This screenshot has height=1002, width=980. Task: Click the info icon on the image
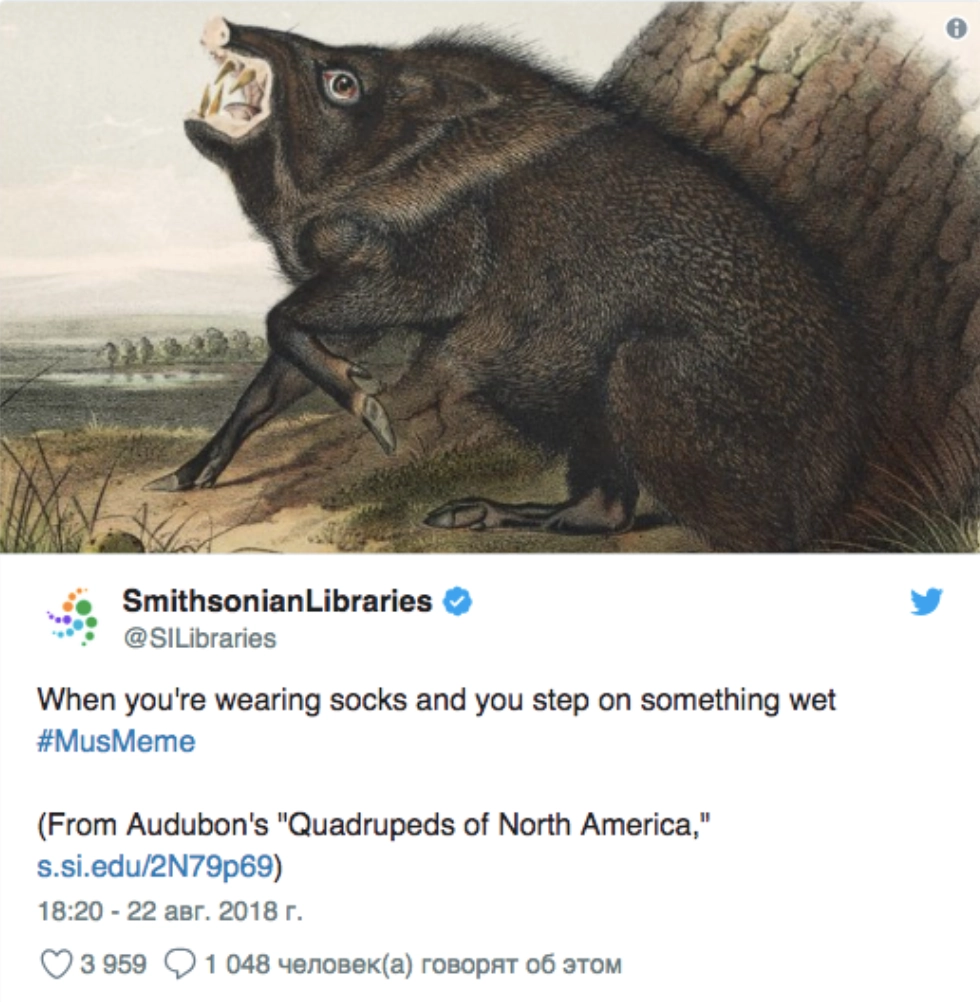(x=956, y=28)
